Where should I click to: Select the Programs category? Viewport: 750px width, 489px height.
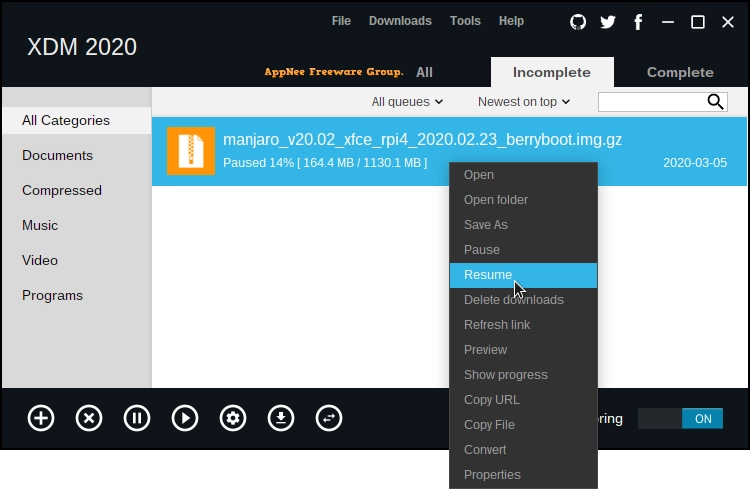pyautogui.click(x=77, y=296)
